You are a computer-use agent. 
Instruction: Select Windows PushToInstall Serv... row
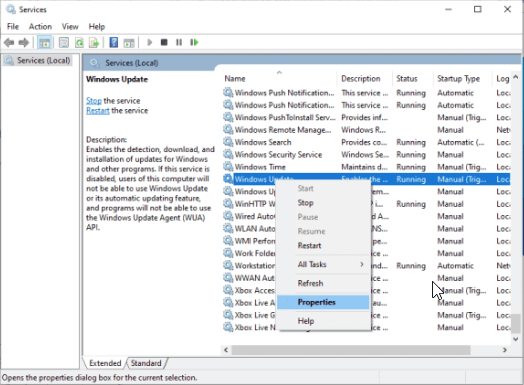coord(366,117)
